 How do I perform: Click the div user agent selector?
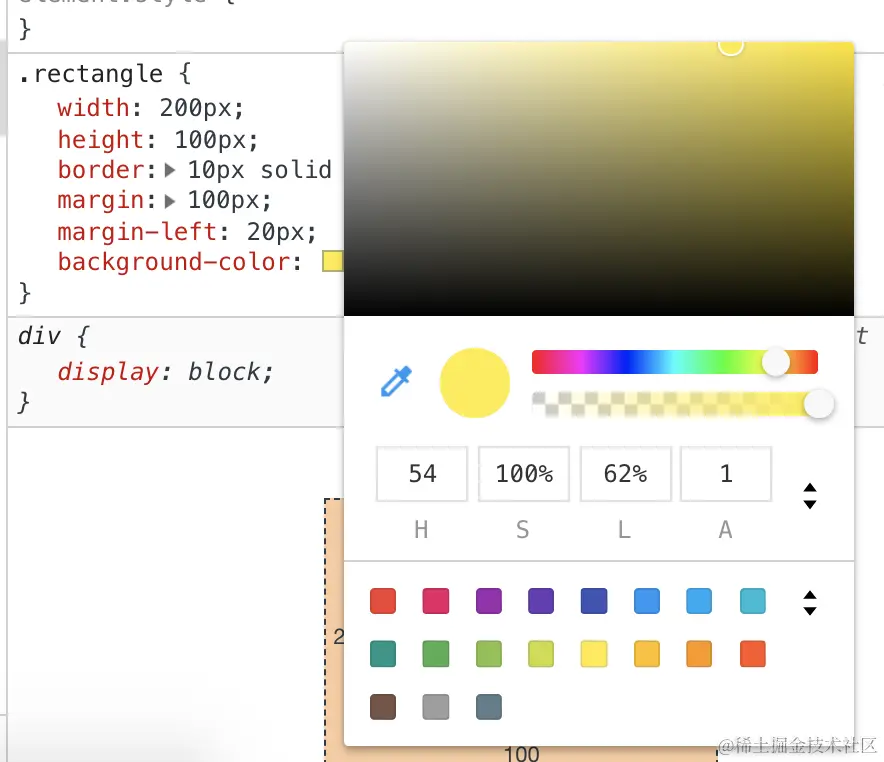39,336
